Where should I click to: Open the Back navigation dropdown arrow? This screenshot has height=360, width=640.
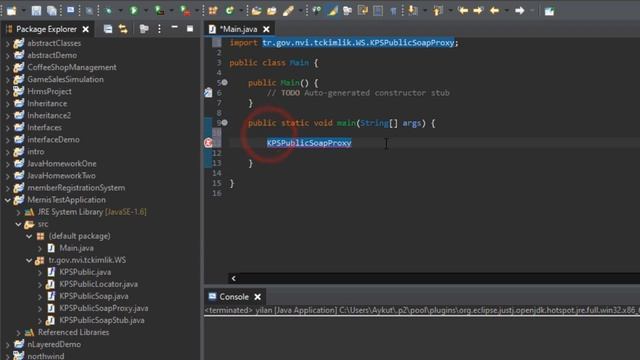[x=507, y=11]
